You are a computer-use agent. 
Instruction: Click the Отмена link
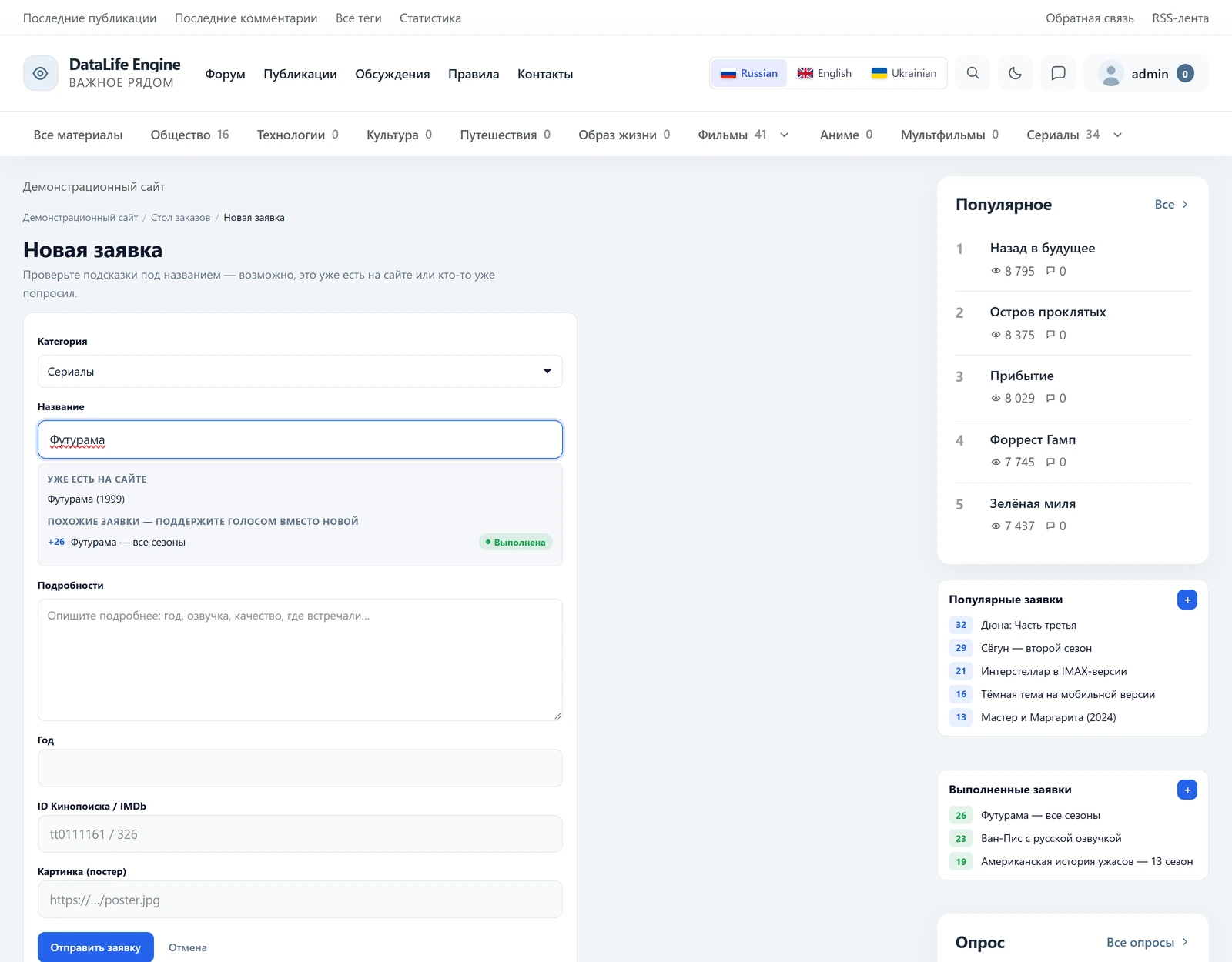pos(188,947)
